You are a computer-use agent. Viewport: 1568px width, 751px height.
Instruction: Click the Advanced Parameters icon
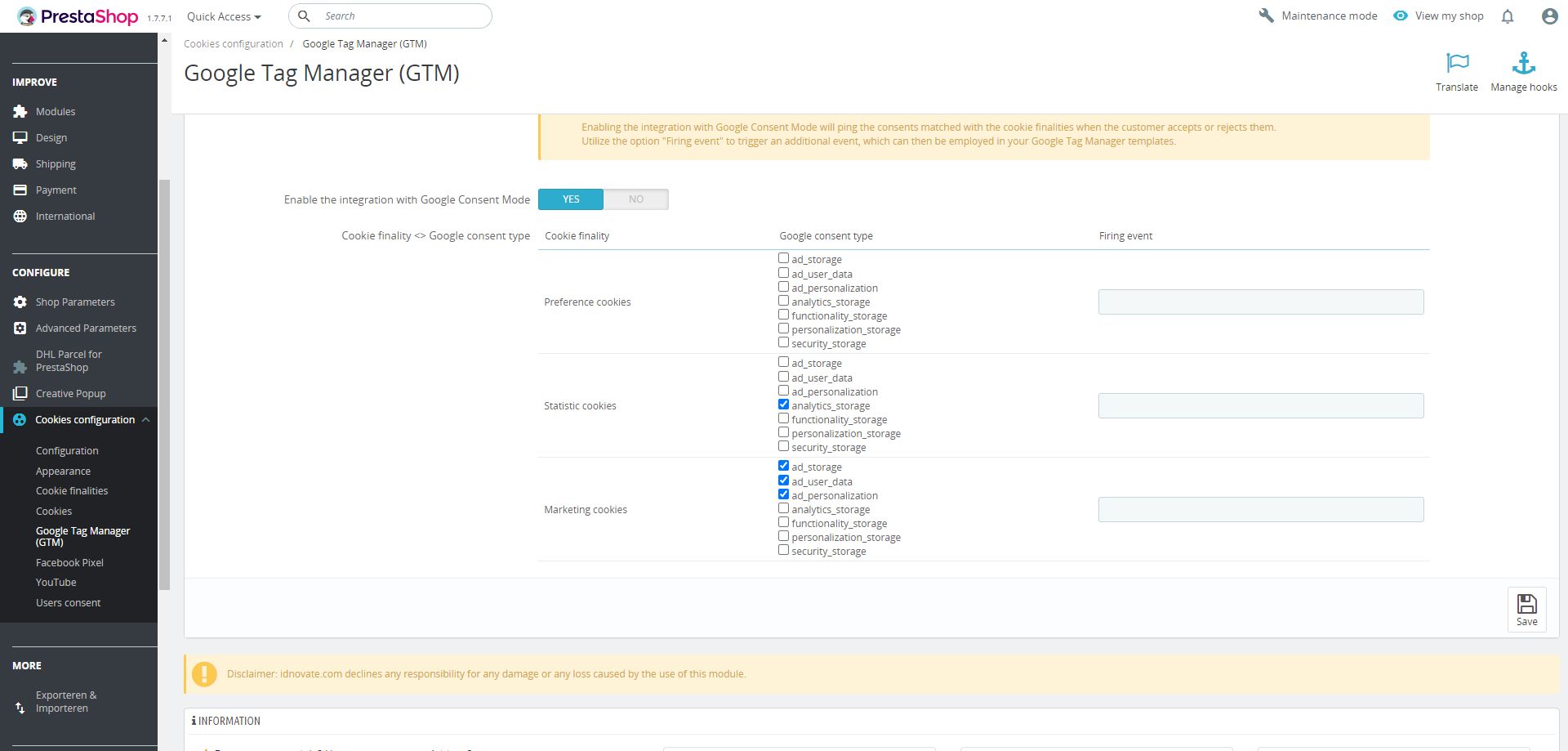[x=20, y=328]
